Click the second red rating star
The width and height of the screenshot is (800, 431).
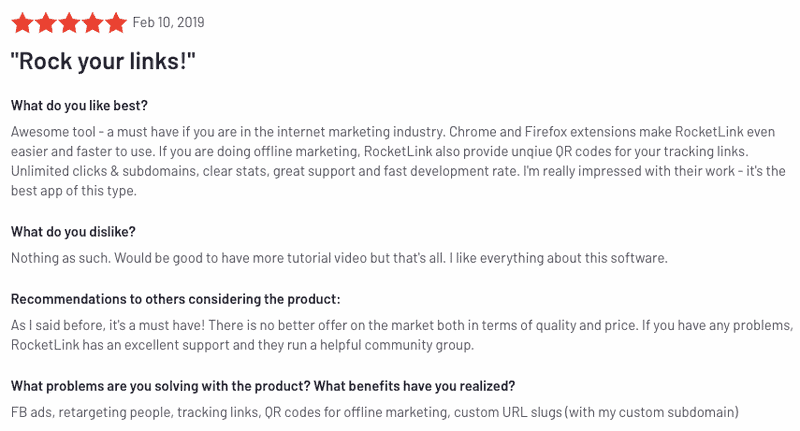pos(45,23)
